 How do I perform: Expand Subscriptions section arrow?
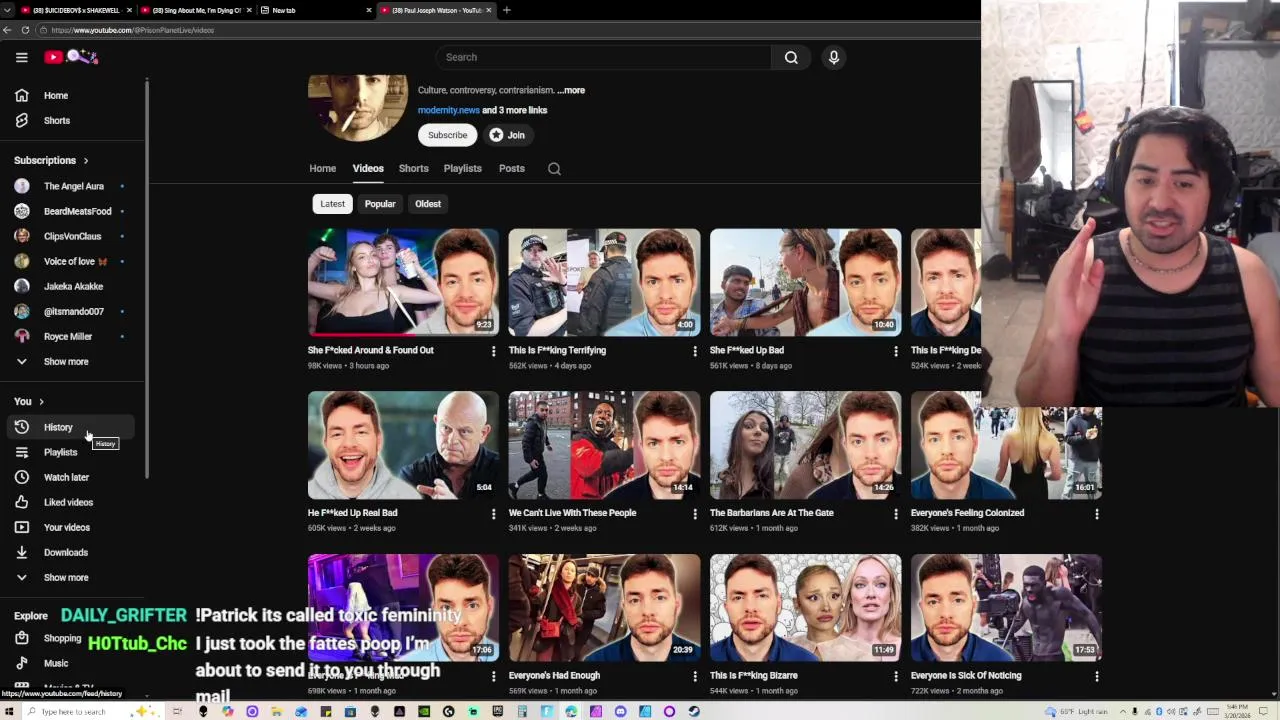(86, 160)
